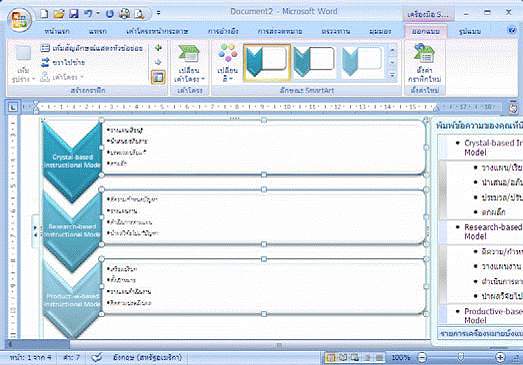Open the เค้าโครง (Layout) dropdown in Create Graphic
Viewport: 523px width, 365px height.
click(x=62, y=77)
